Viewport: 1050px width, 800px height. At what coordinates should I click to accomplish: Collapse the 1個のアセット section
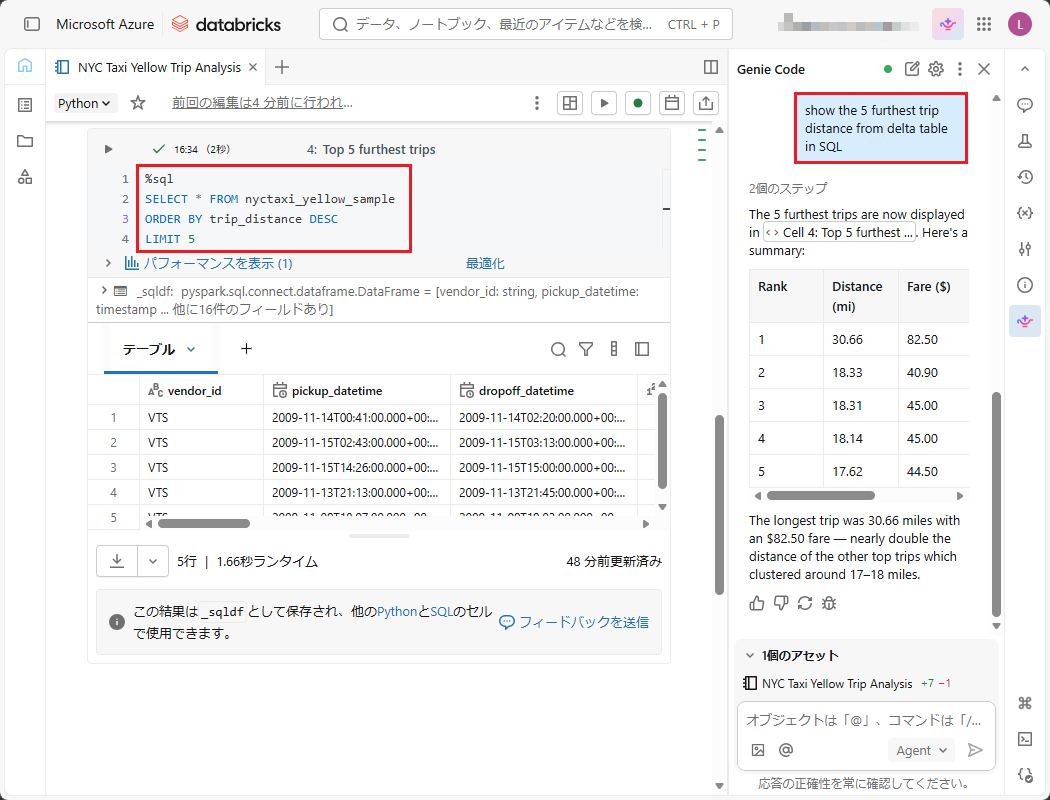(x=750, y=656)
